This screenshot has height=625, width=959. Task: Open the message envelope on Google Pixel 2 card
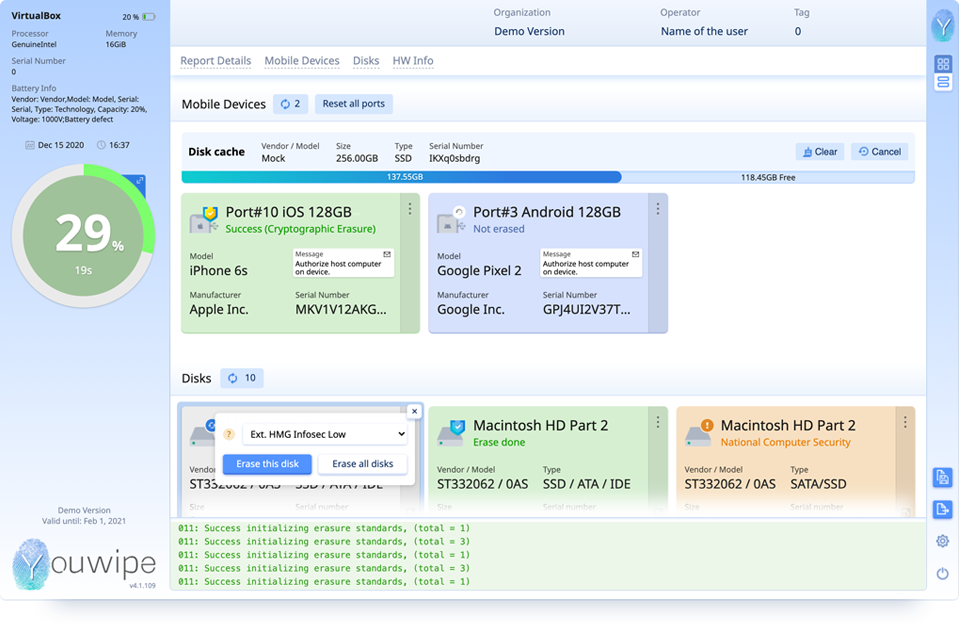coord(635,254)
